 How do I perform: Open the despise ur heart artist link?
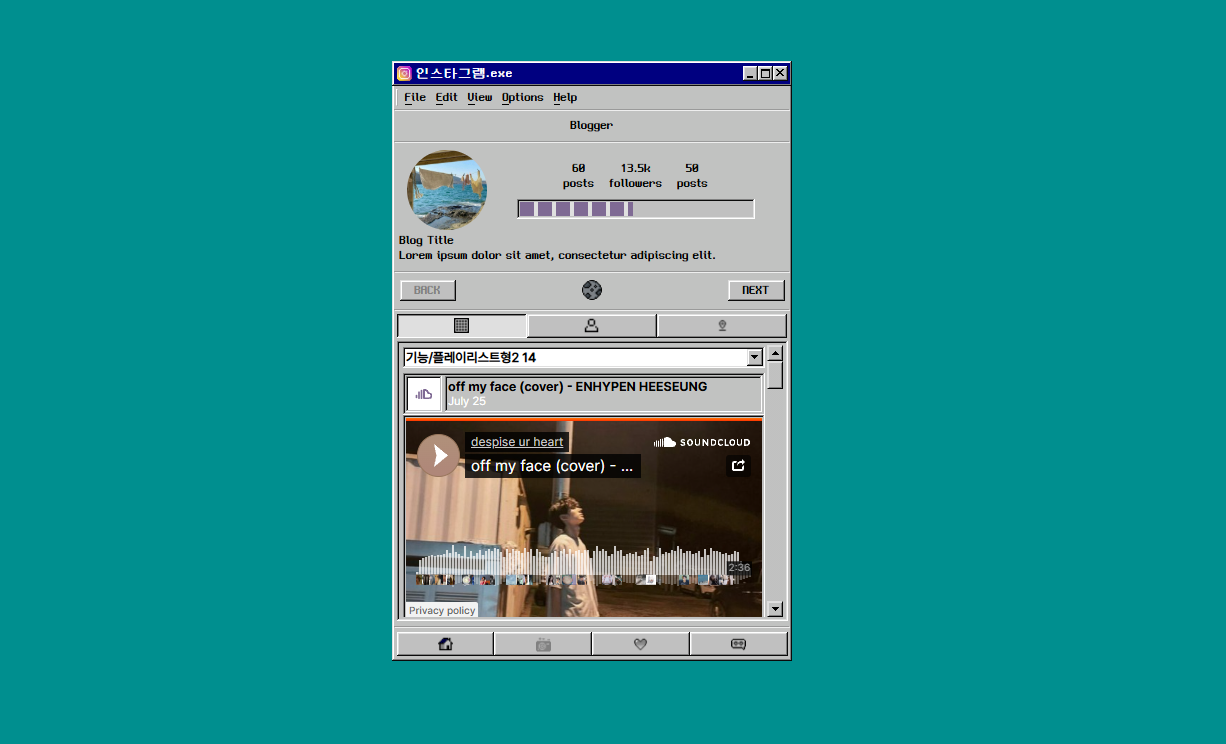click(x=517, y=442)
